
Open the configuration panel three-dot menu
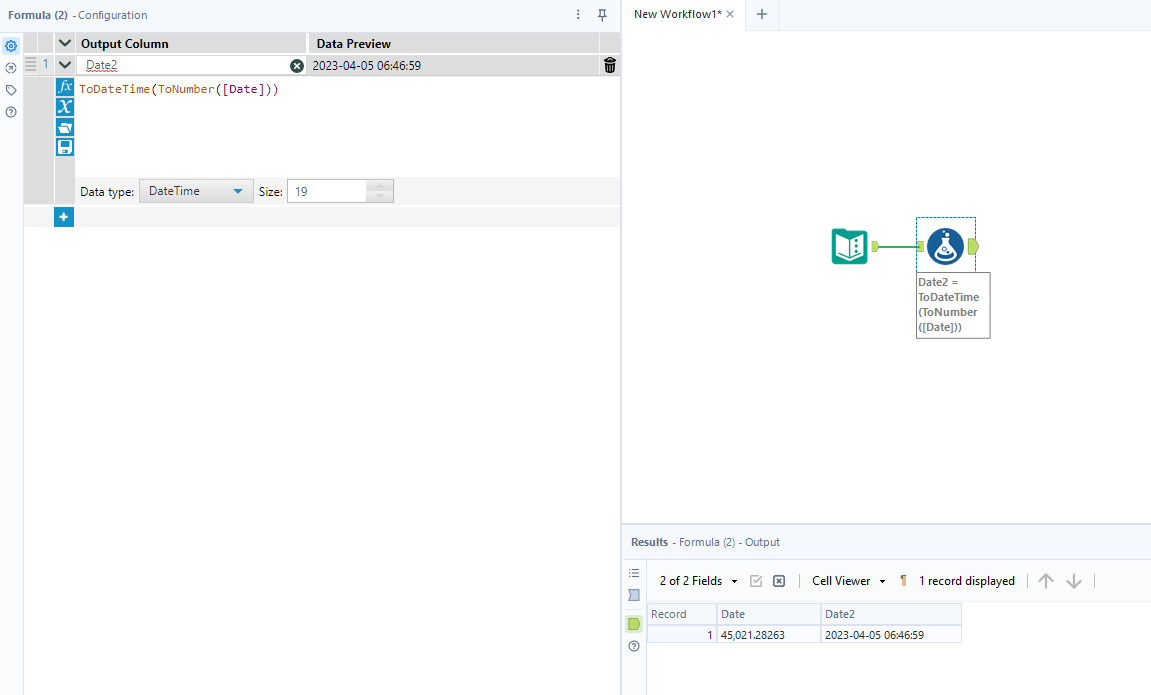coord(578,15)
